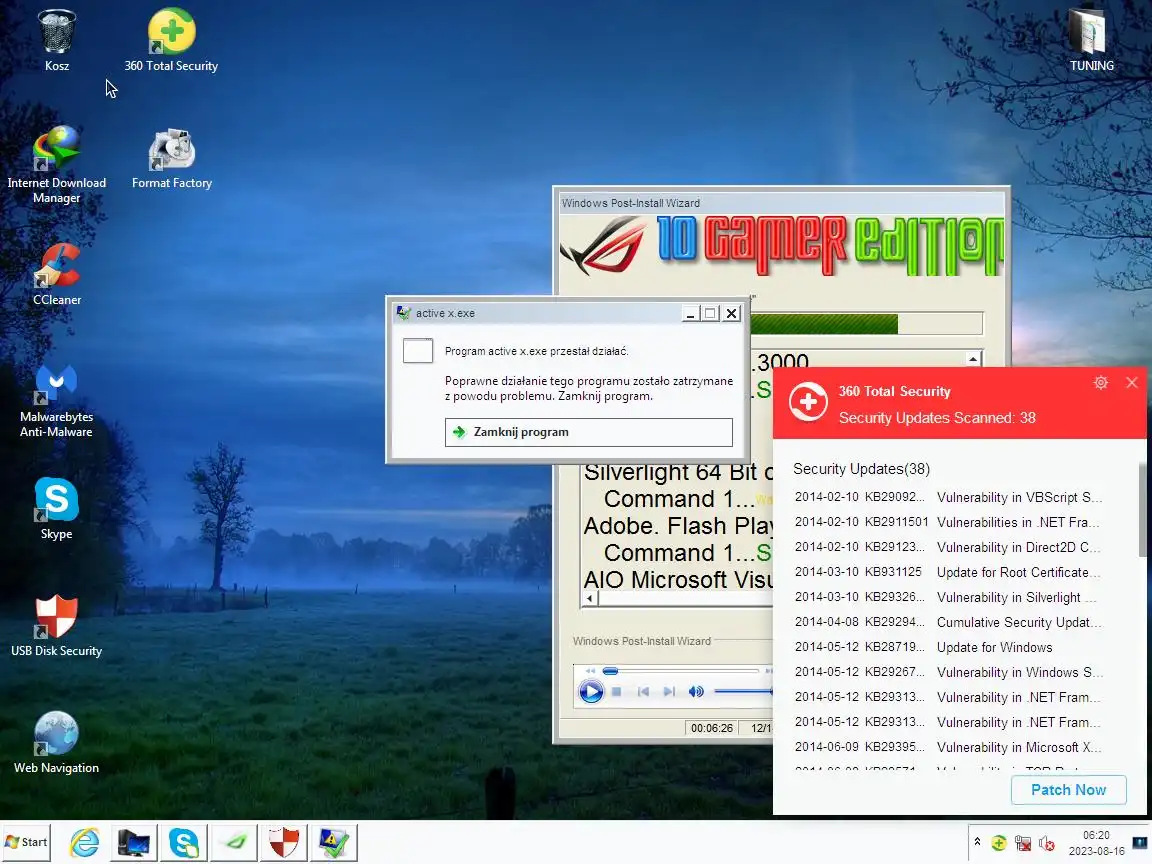Click 360 Total Security tray icon
This screenshot has height=864, width=1152.
click(x=999, y=843)
